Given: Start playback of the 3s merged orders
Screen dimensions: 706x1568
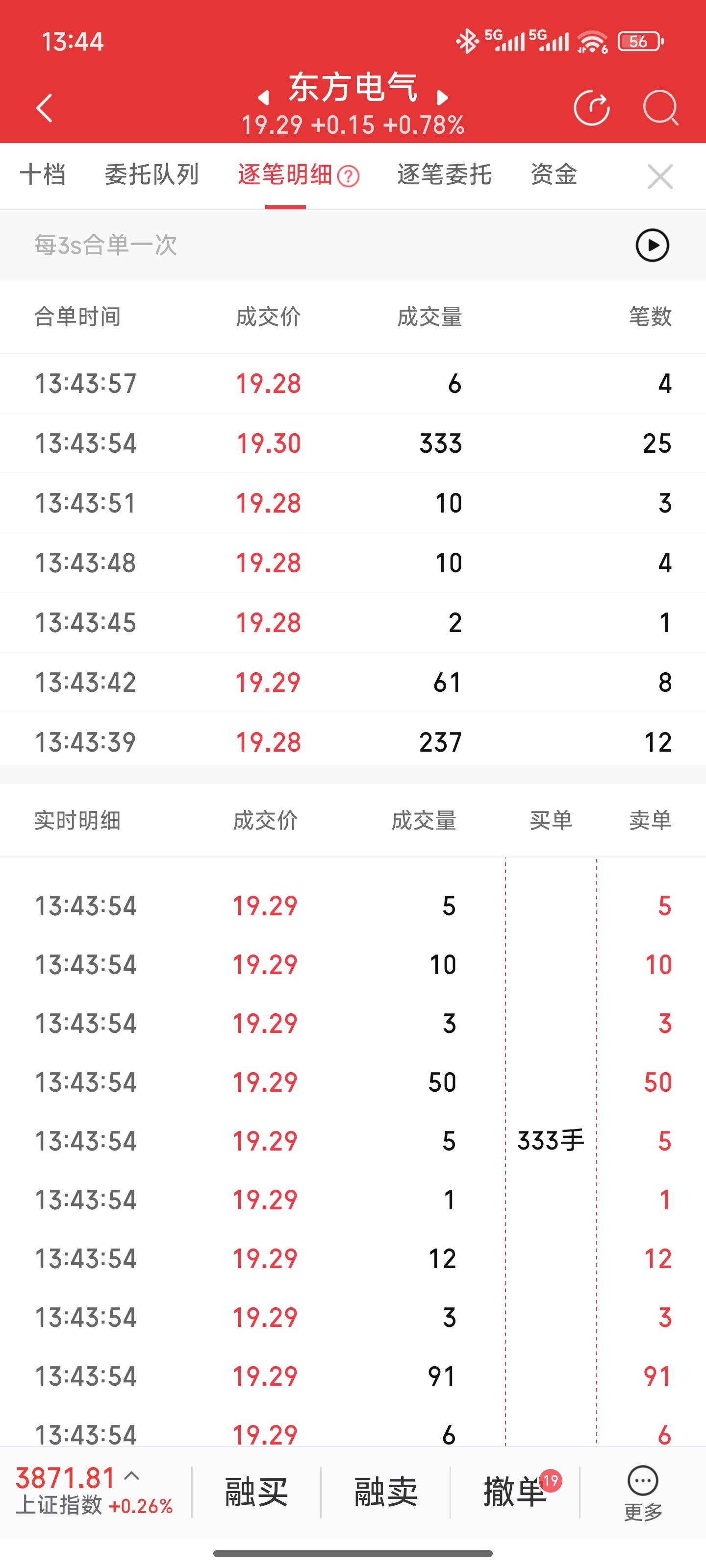Looking at the screenshot, I should click(652, 245).
